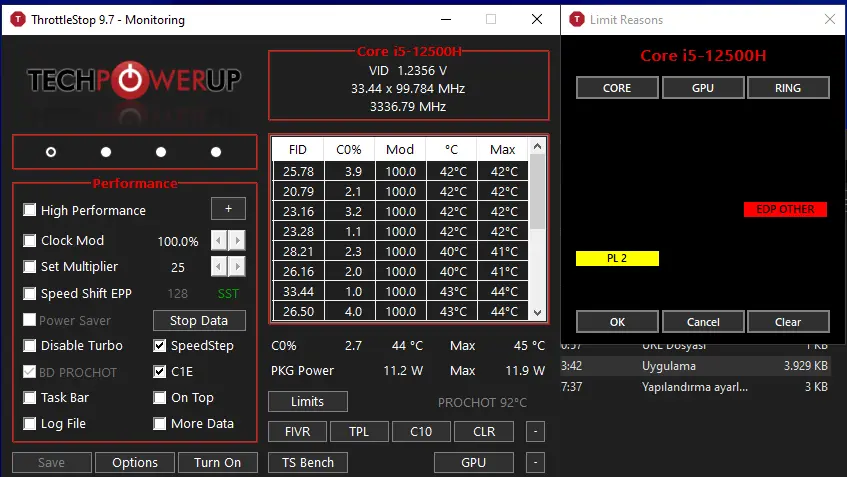The width and height of the screenshot is (847, 477).
Task: Click the core table scrollbar thumb
Action: 537,191
